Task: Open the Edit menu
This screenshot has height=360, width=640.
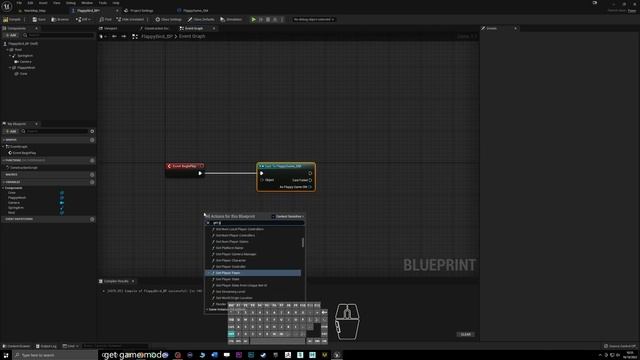Action: point(30,3)
